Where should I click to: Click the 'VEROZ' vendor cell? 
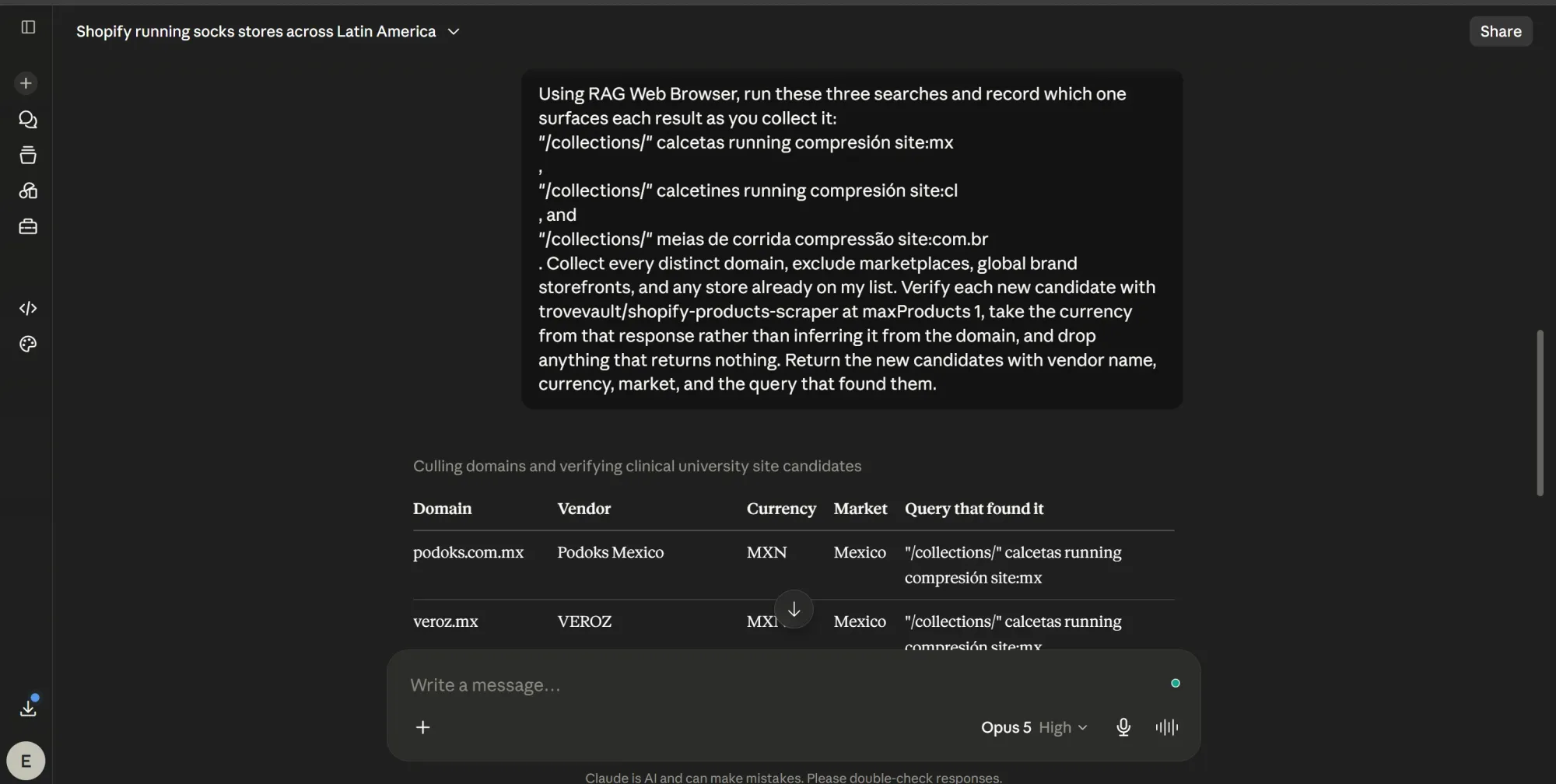[584, 621]
